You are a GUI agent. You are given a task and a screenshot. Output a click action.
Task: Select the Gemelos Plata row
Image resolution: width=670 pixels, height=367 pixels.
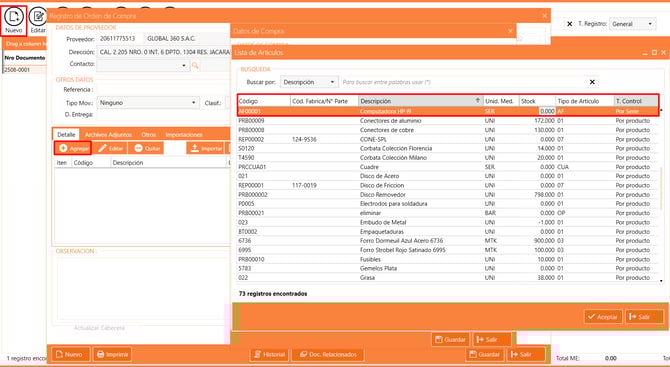[447, 268]
